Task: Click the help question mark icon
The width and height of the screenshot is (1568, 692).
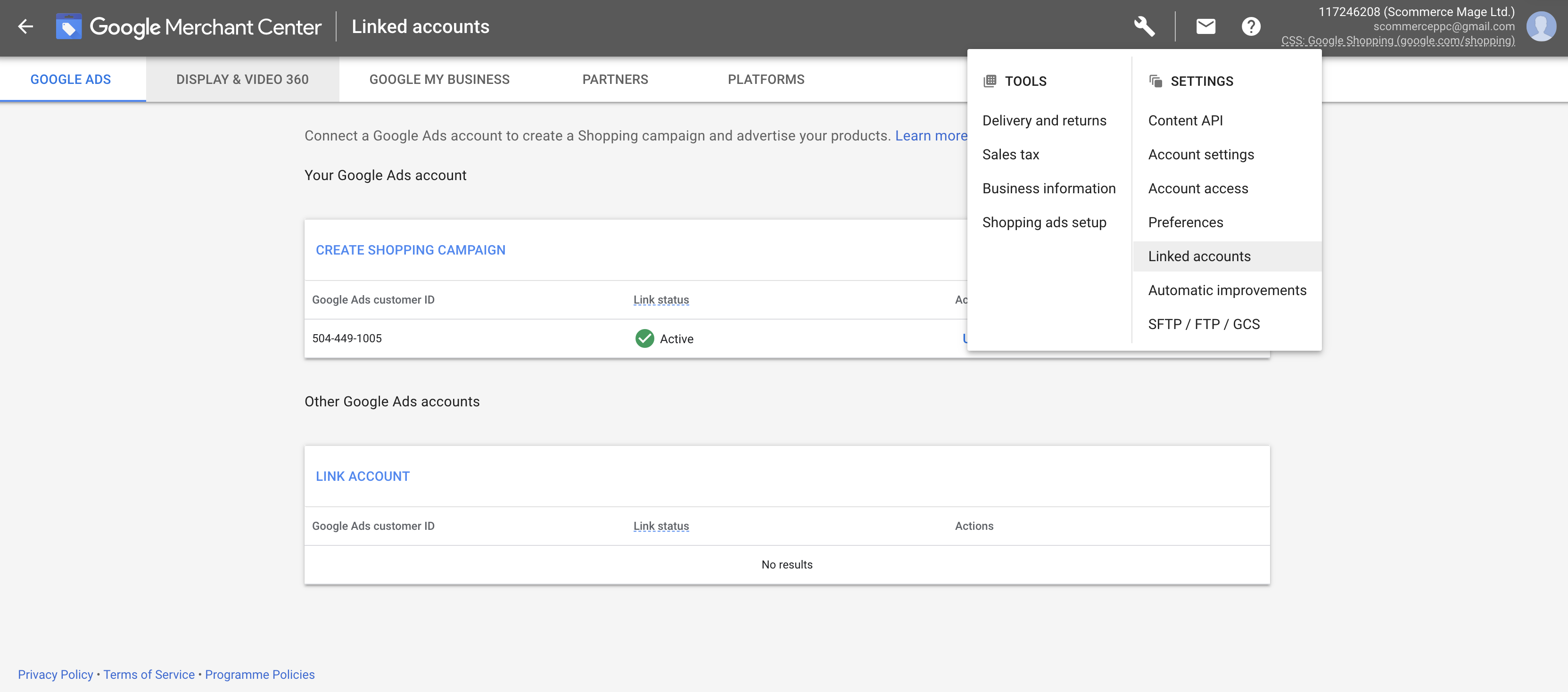Action: point(1251,26)
